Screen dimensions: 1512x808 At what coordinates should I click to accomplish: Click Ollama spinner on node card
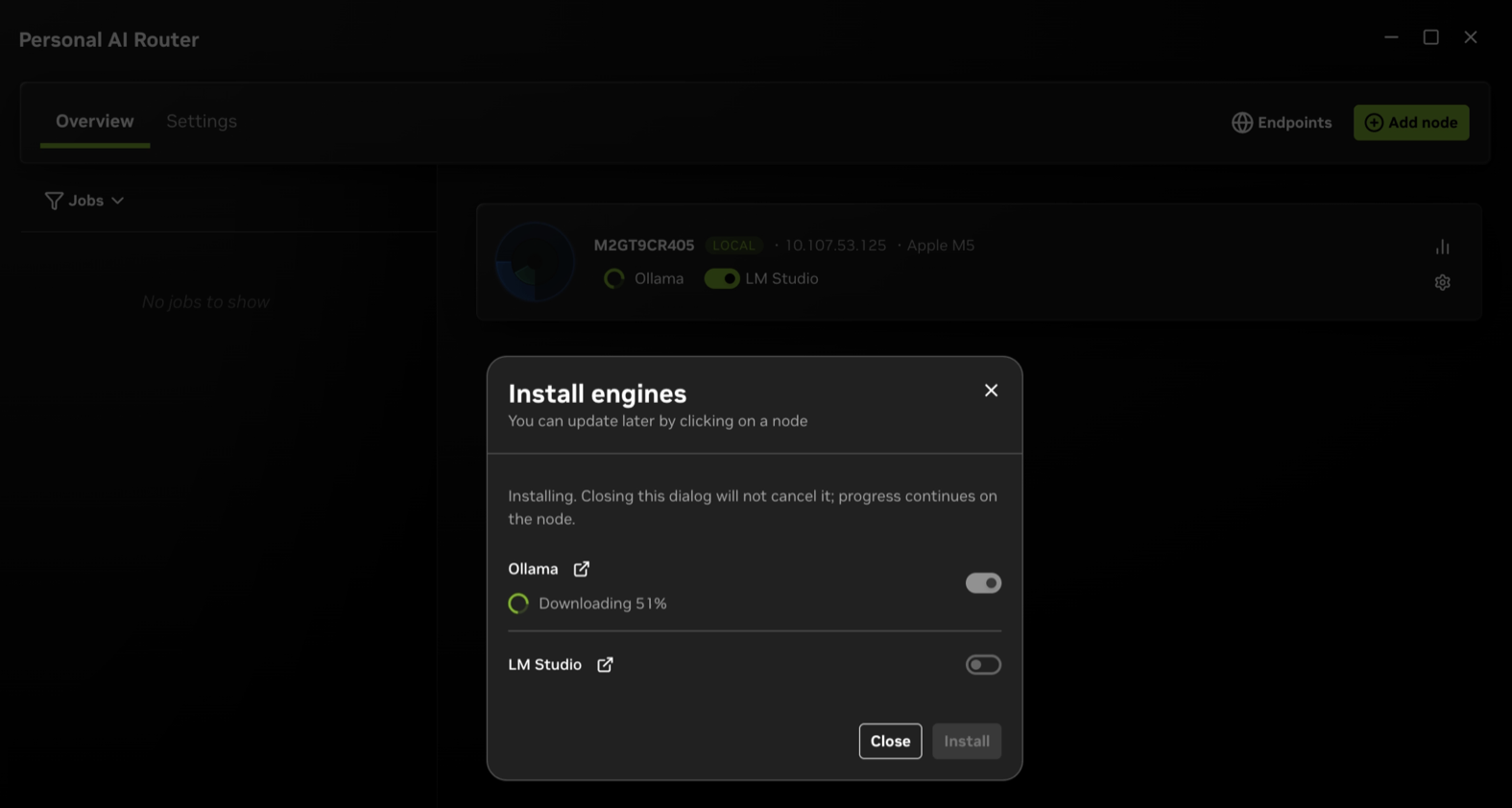[613, 278]
